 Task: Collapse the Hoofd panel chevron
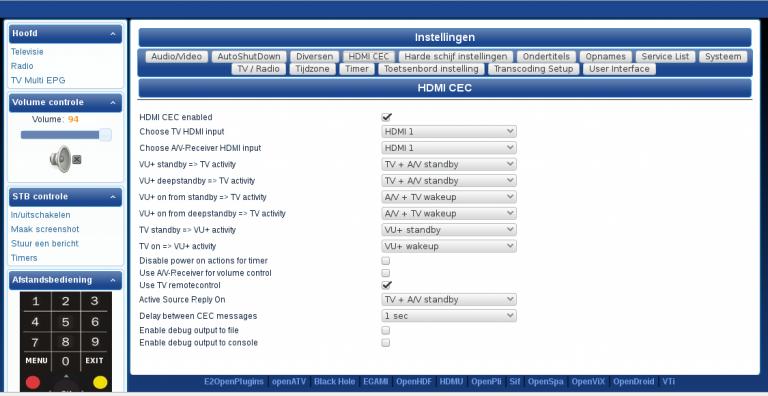113,34
